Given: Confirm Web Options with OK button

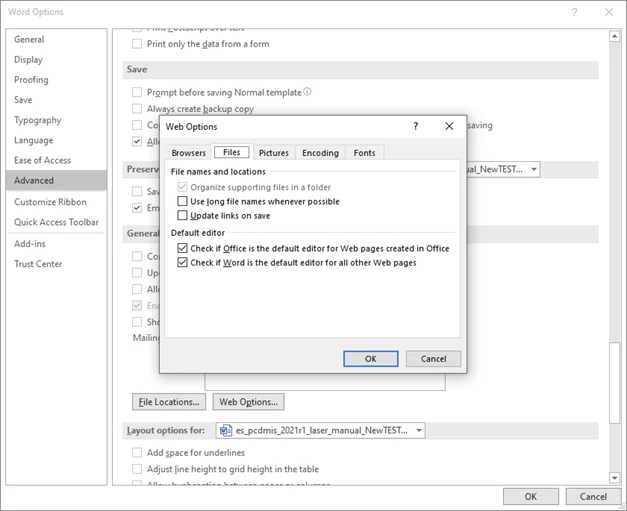Looking at the screenshot, I should [371, 359].
